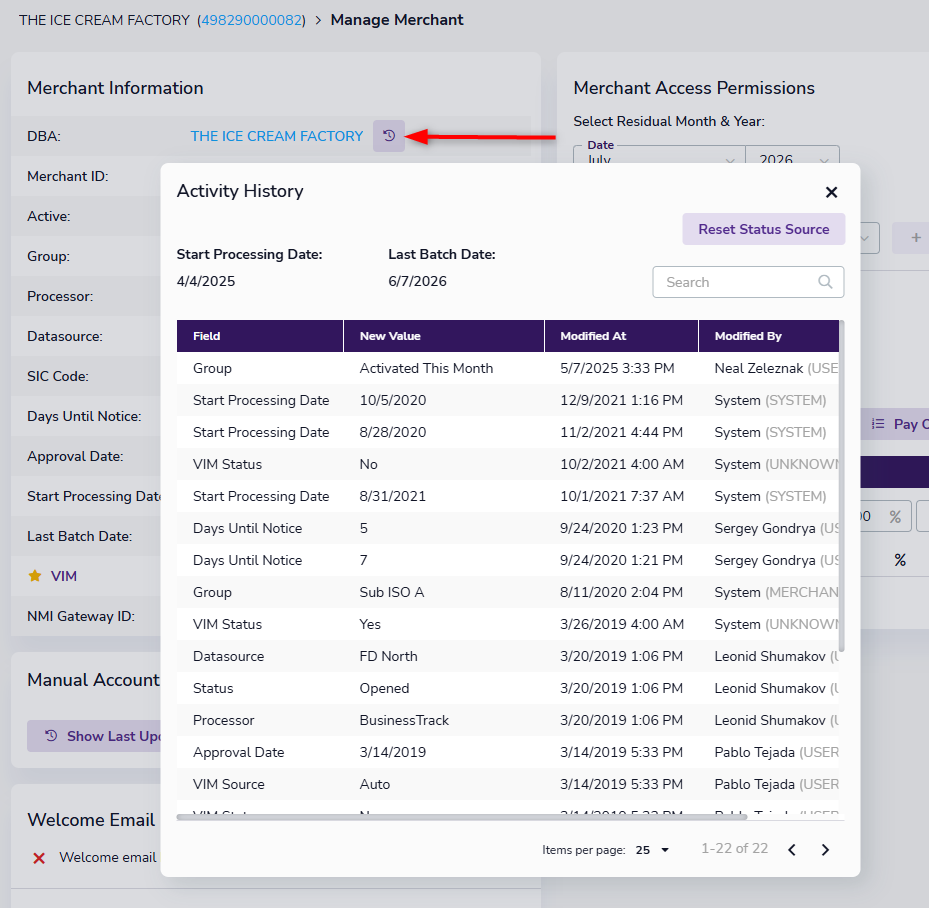Open the residual Date month dropdown

point(659,159)
